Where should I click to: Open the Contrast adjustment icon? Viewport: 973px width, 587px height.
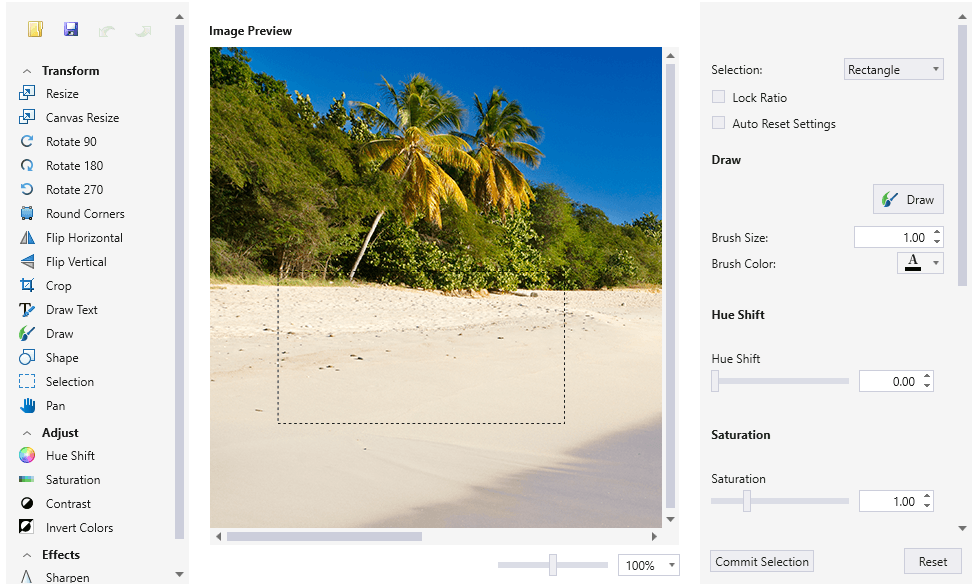(27, 503)
